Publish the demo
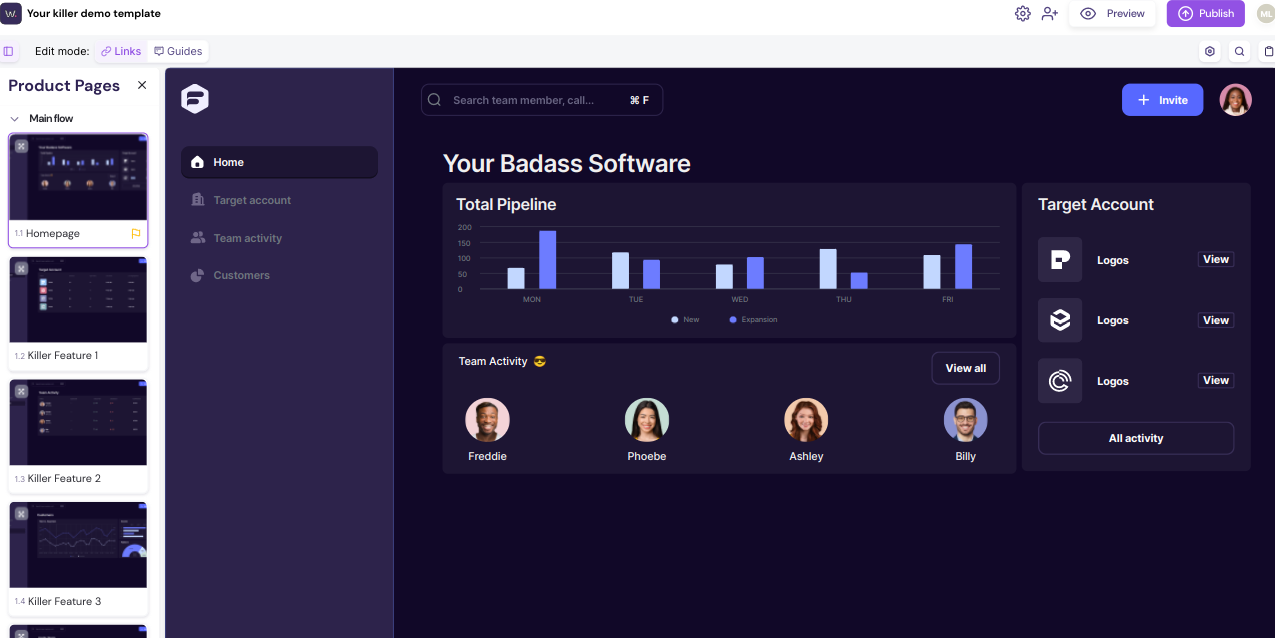 1205,13
